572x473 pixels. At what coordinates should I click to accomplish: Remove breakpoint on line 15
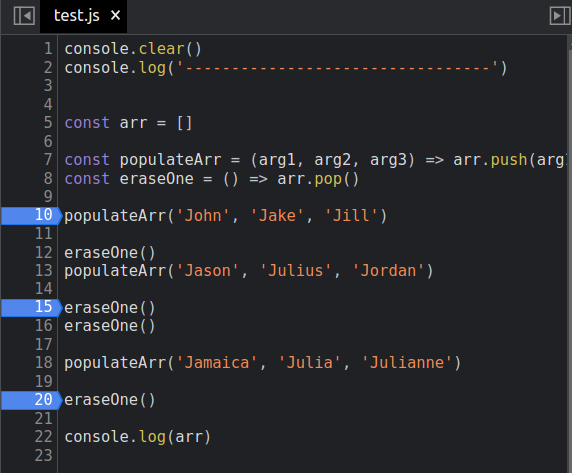click(x=31, y=307)
